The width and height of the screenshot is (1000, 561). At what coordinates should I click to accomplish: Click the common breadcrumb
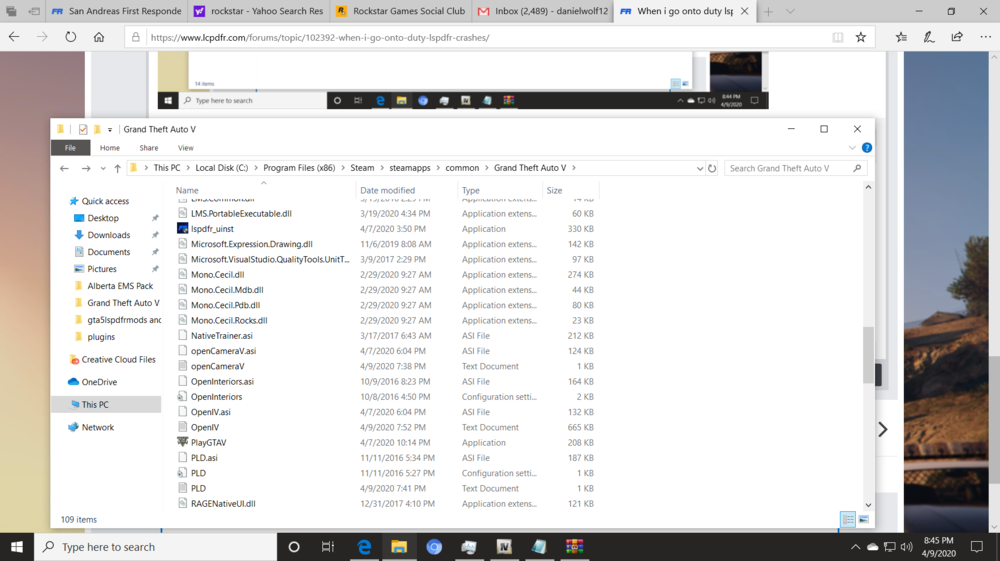point(462,168)
